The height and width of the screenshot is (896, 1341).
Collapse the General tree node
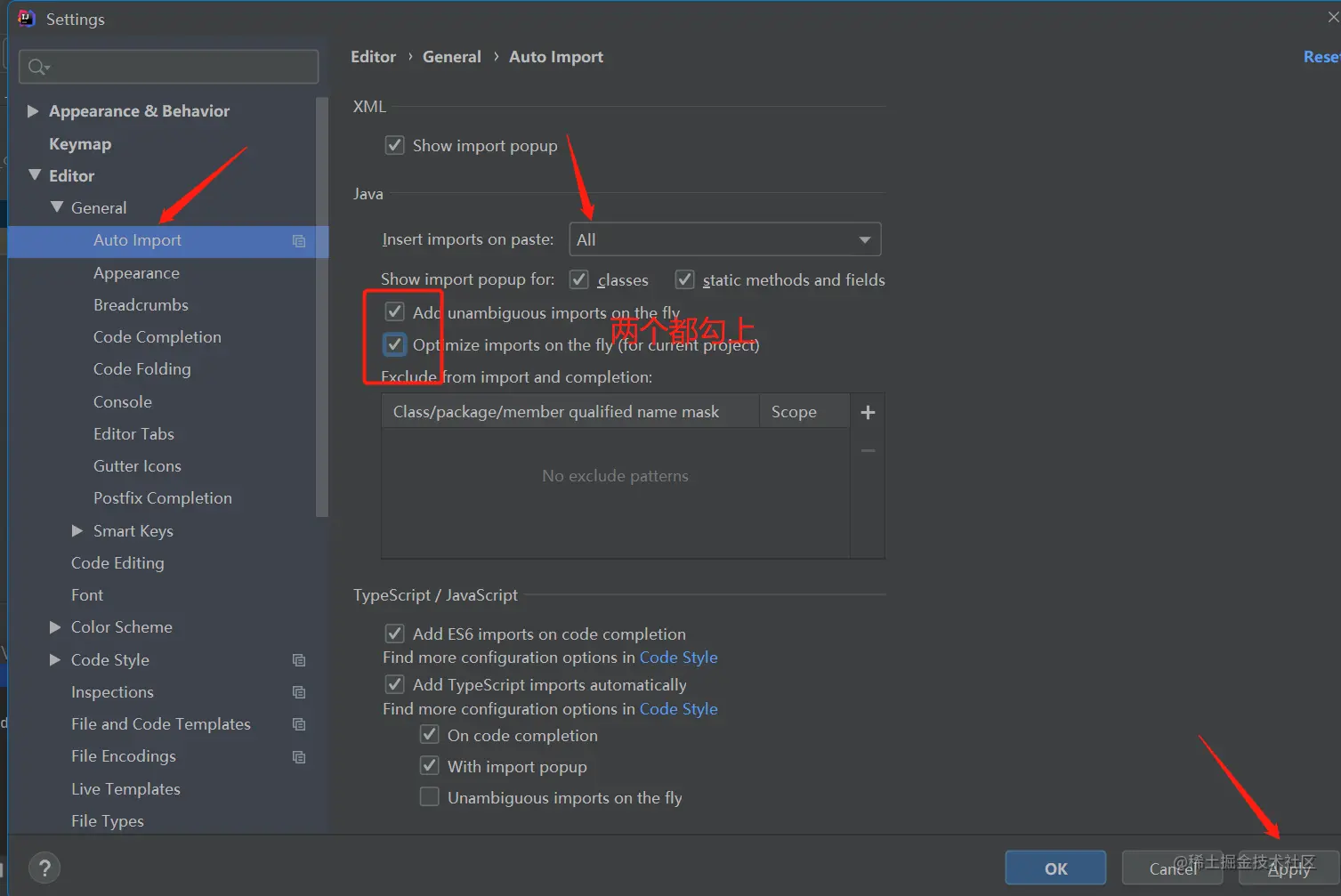coord(57,207)
